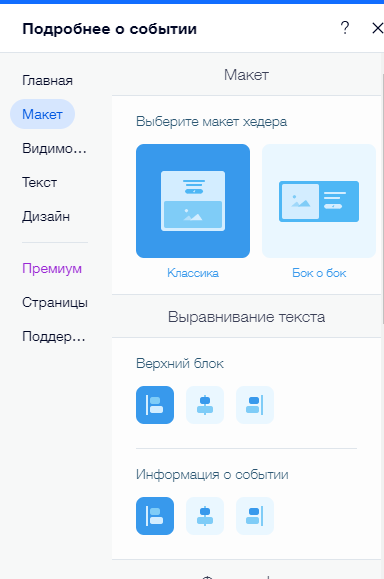This screenshot has width=384, height=579.
Task: Switch to the Текст tab
Action: tap(40, 182)
